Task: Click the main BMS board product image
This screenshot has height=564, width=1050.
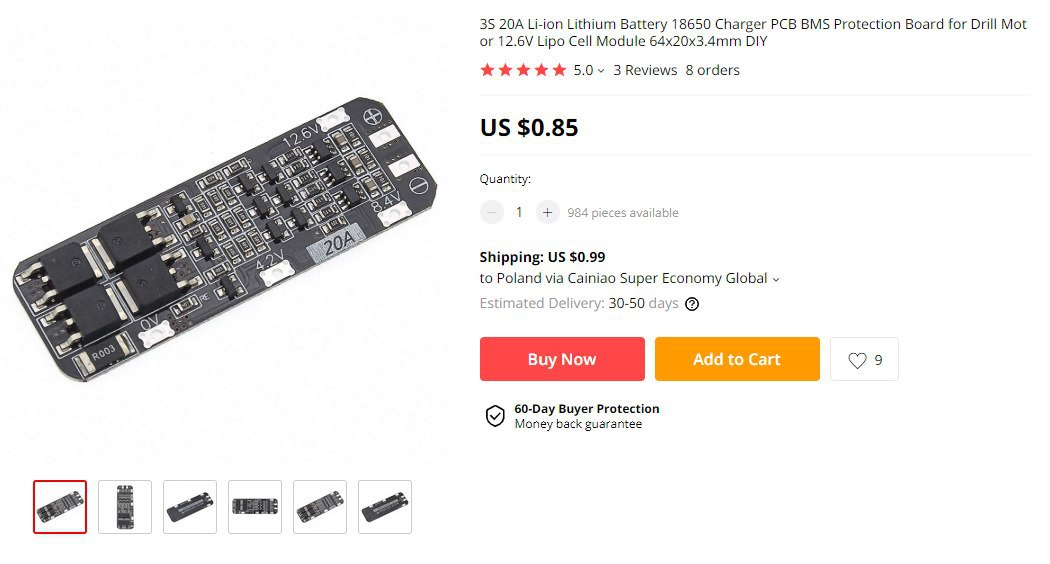Action: coord(225,239)
